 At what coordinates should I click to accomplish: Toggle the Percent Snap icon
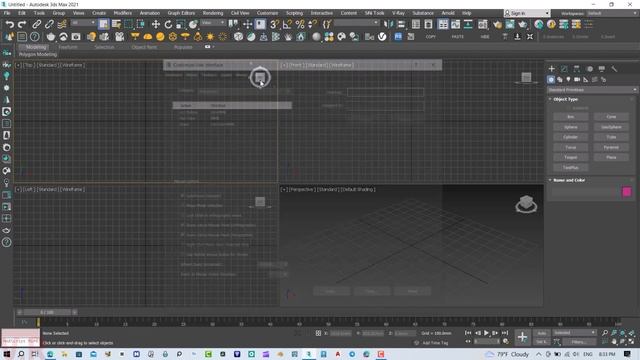click(300, 24)
